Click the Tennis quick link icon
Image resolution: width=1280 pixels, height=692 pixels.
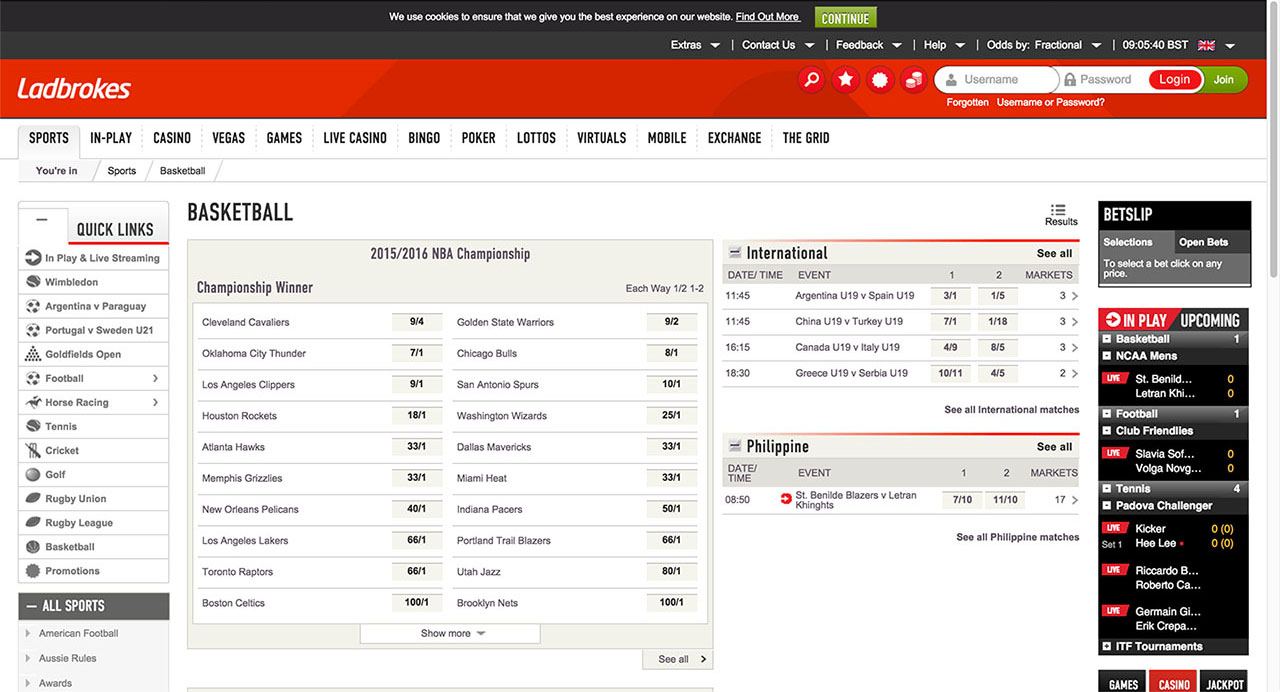click(33, 426)
